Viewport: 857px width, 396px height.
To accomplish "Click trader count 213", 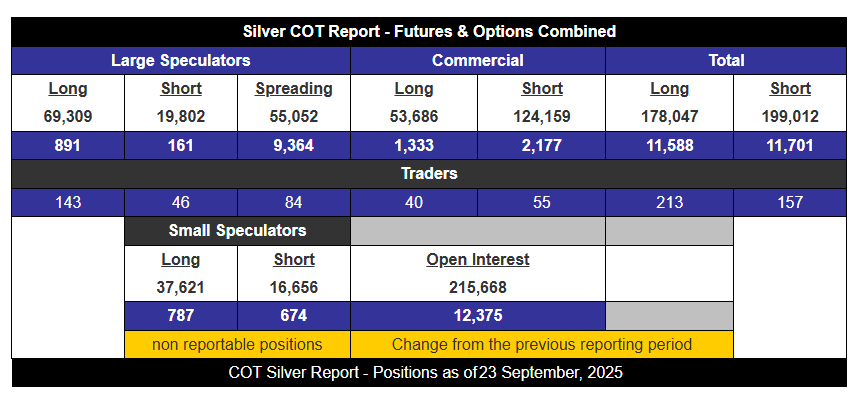I will tap(670, 203).
